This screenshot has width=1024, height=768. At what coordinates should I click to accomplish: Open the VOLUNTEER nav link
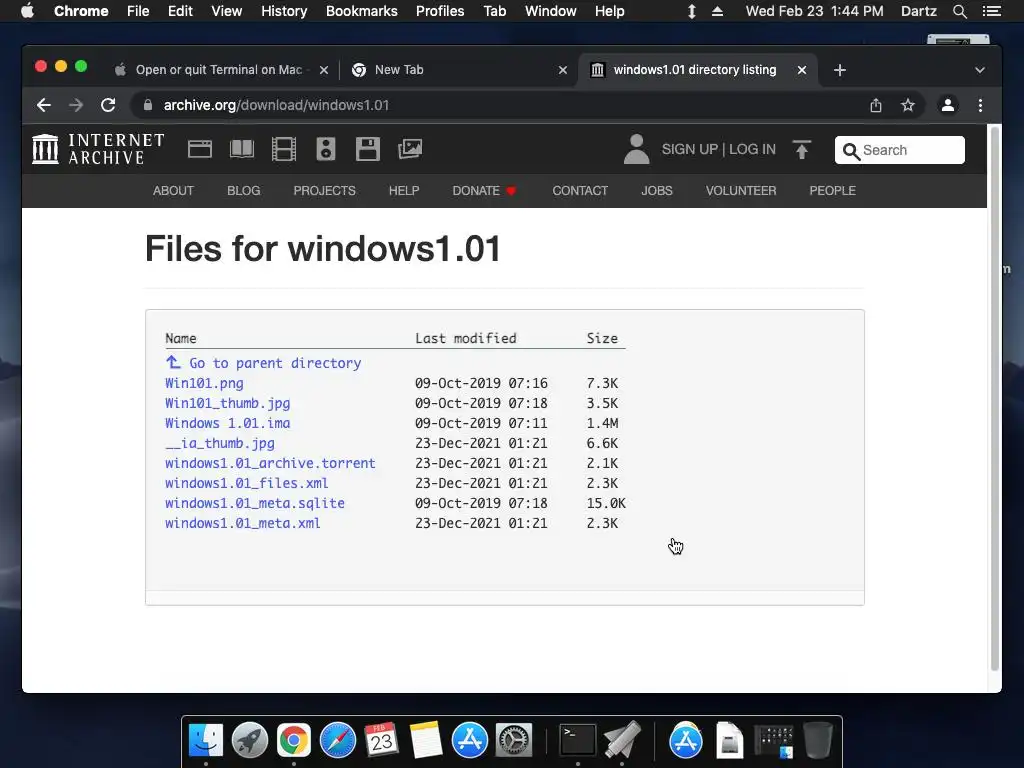[741, 191]
